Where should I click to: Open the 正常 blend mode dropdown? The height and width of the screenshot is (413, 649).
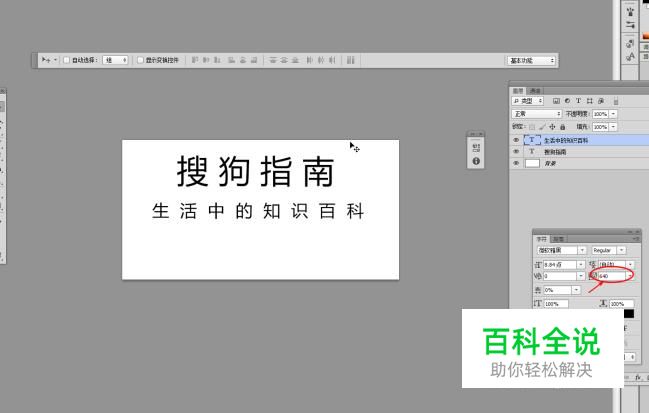[537, 114]
